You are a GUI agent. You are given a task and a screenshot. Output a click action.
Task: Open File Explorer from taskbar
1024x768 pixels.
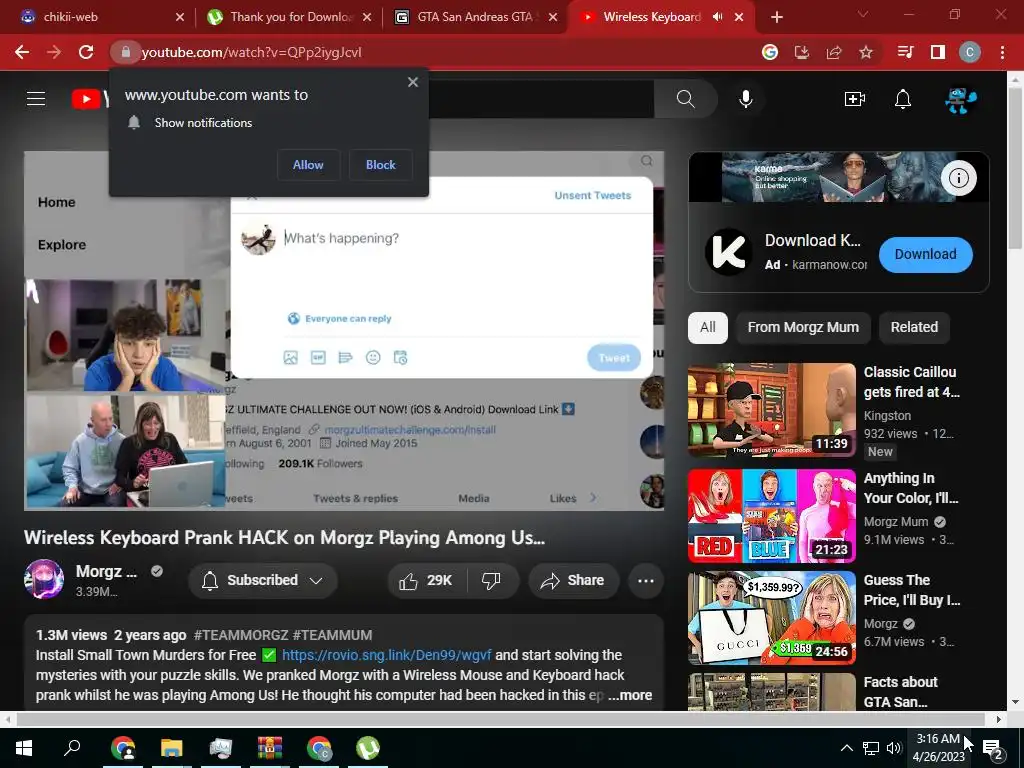[172, 748]
